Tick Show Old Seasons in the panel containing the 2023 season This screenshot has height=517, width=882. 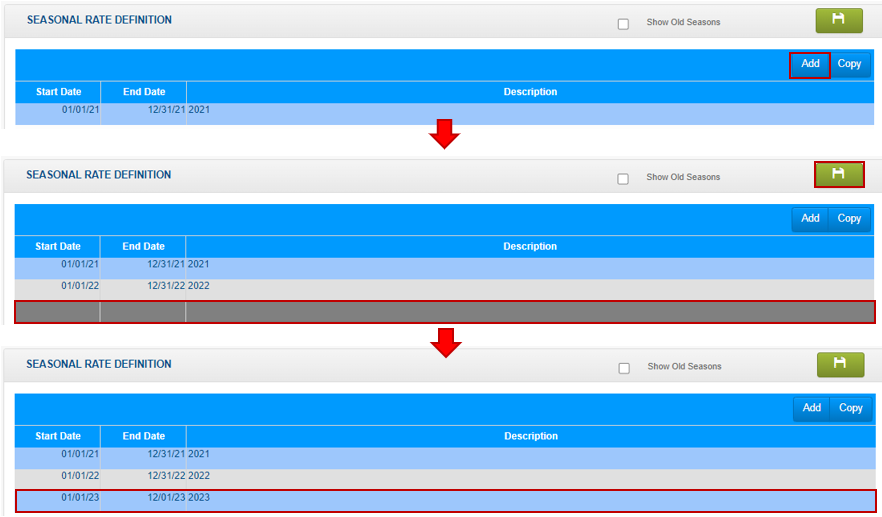(x=624, y=368)
